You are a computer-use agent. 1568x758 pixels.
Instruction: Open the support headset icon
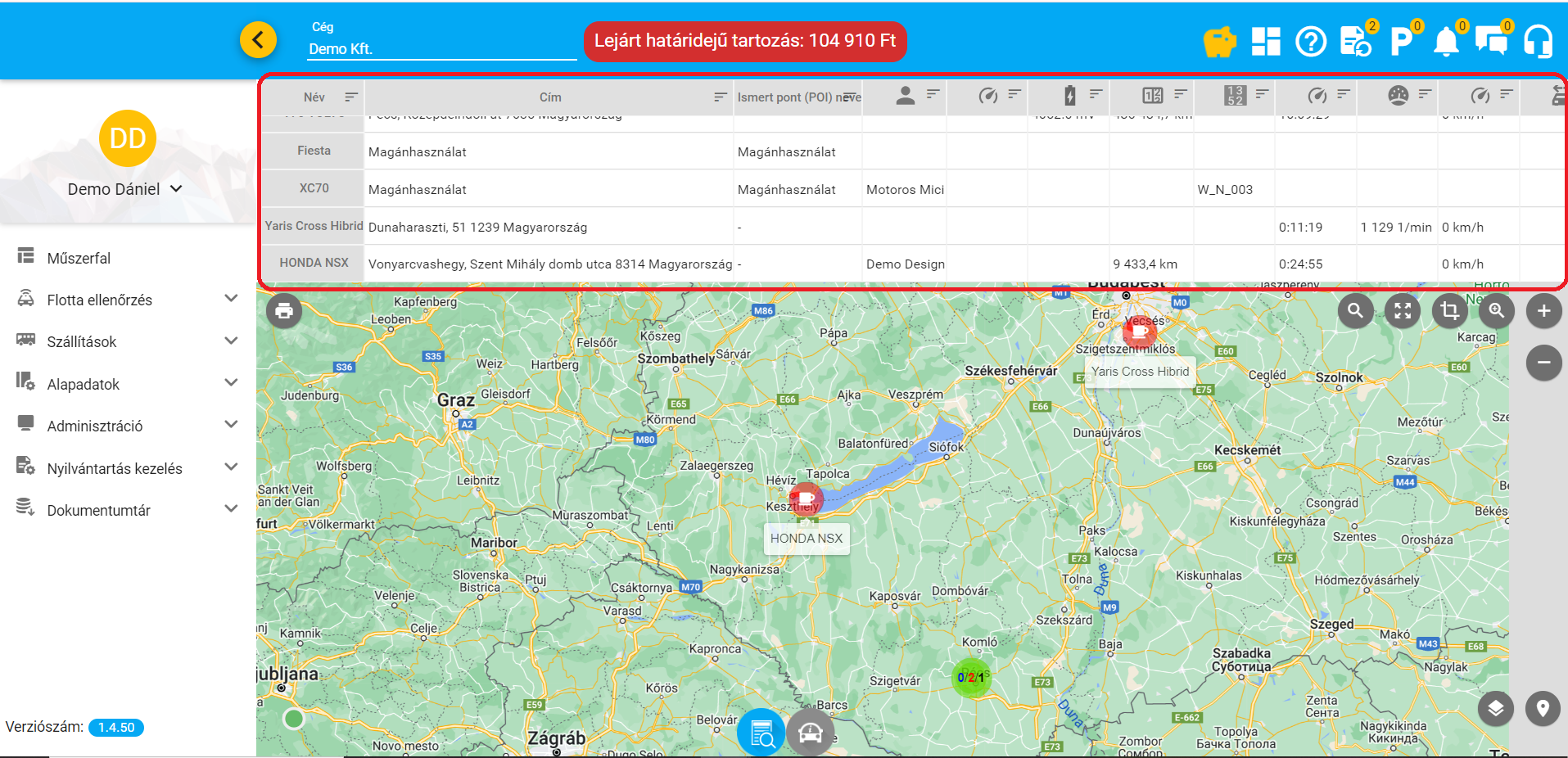[x=1538, y=41]
